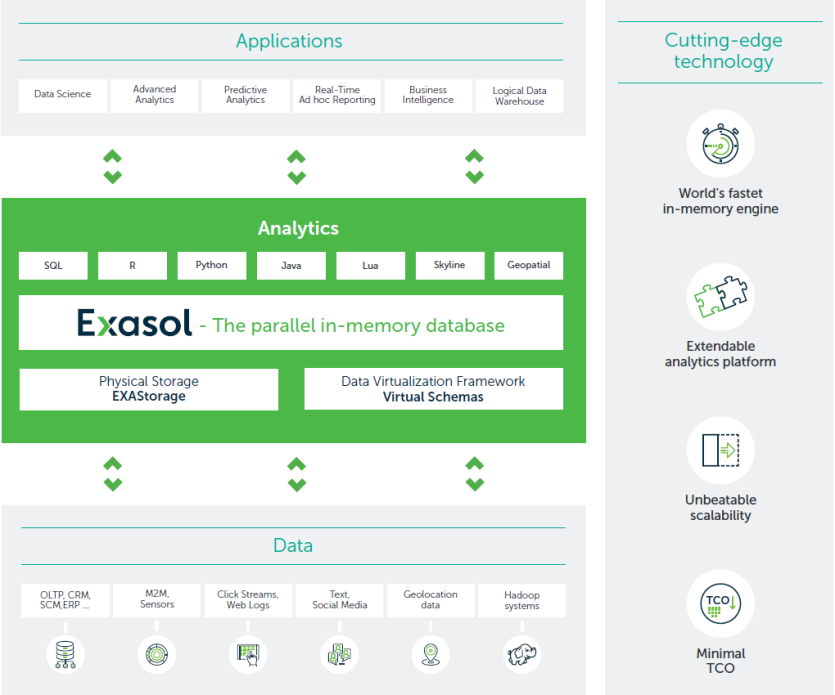Click the map pin icon under Geolocation data

coord(431,655)
